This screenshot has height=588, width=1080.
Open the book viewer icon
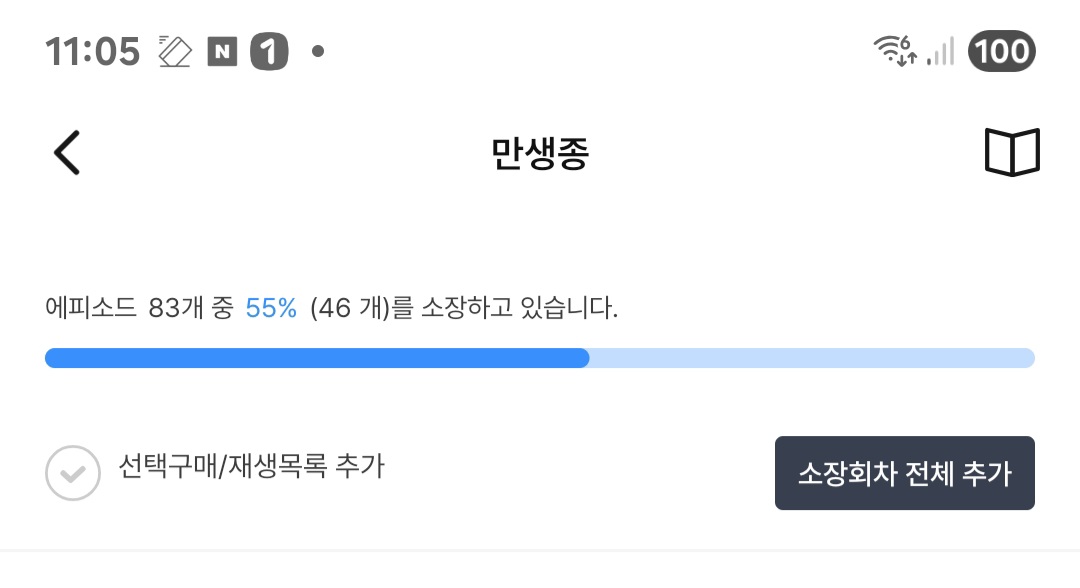1012,153
